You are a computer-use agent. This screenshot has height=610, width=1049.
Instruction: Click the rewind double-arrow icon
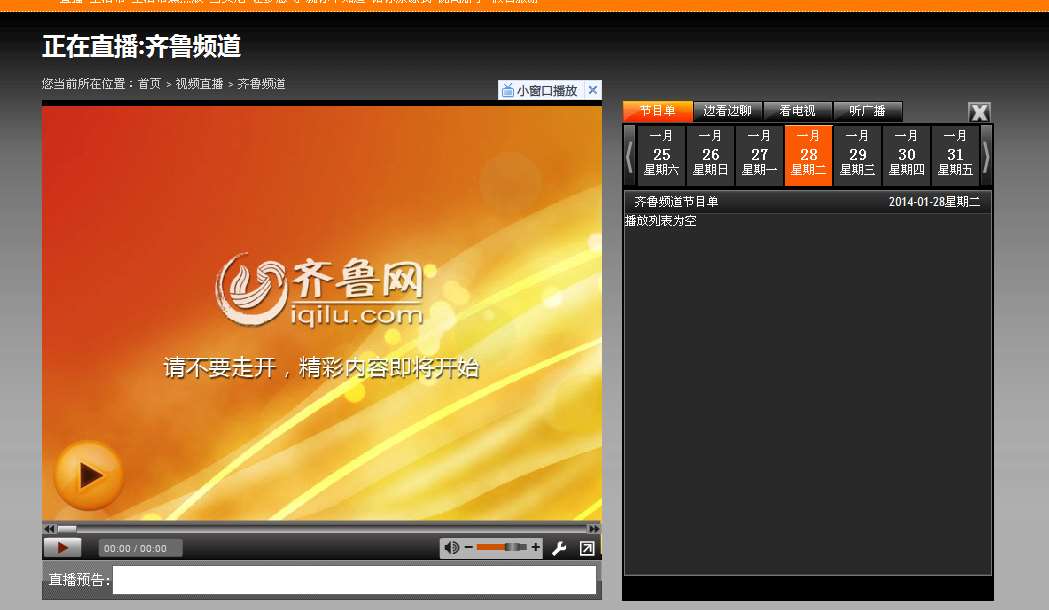coord(49,528)
